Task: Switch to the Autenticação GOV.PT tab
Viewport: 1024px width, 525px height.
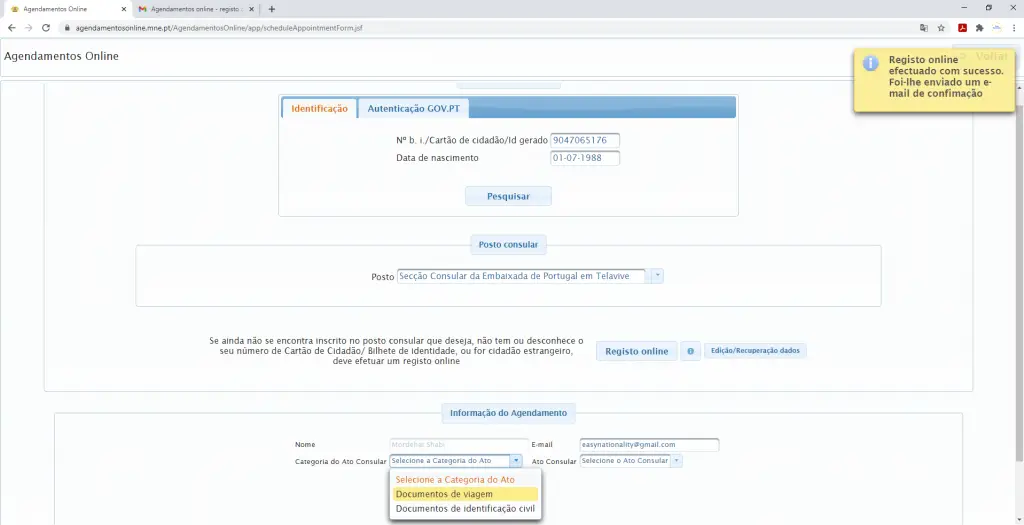Action: 413,108
